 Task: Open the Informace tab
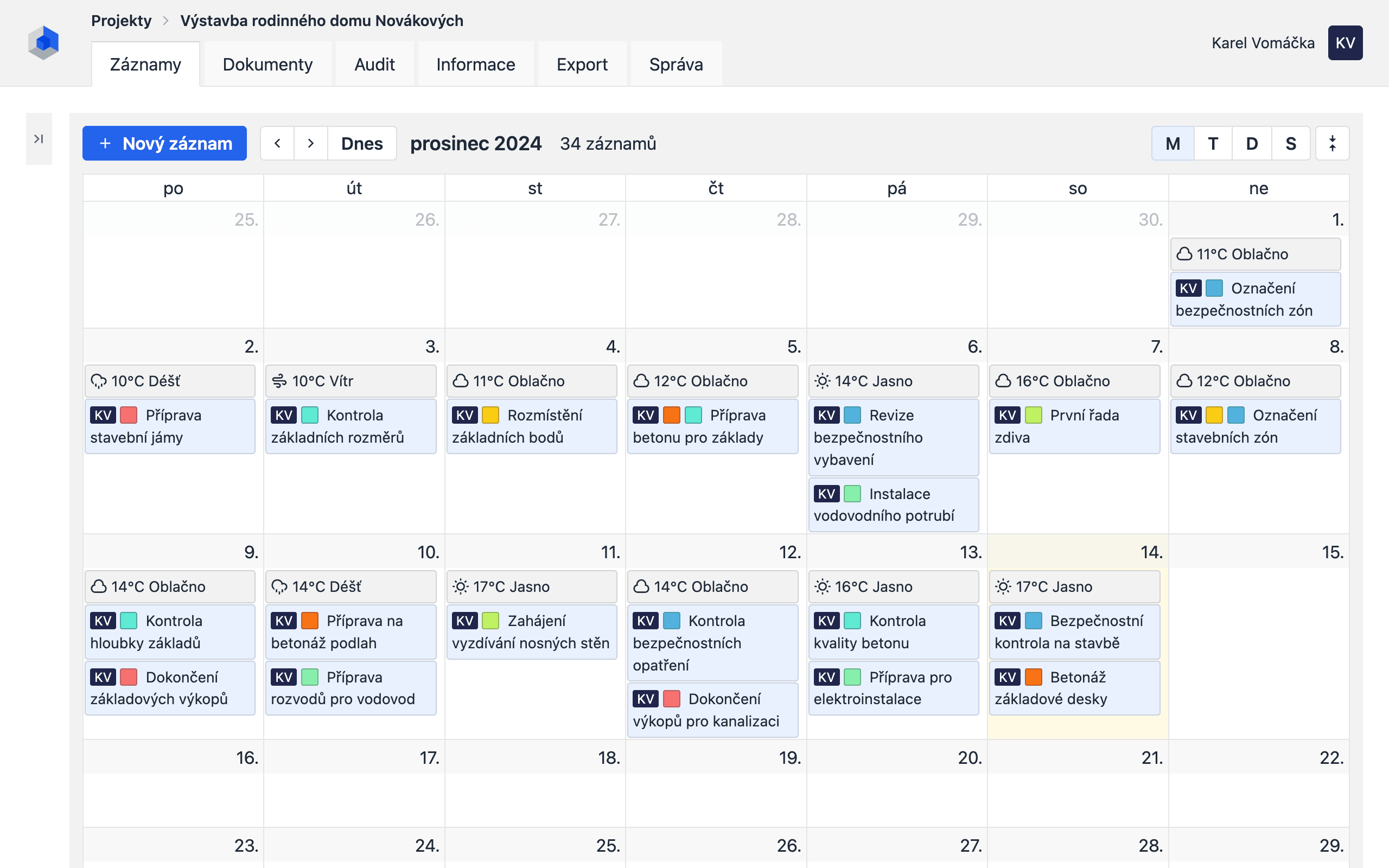point(475,65)
